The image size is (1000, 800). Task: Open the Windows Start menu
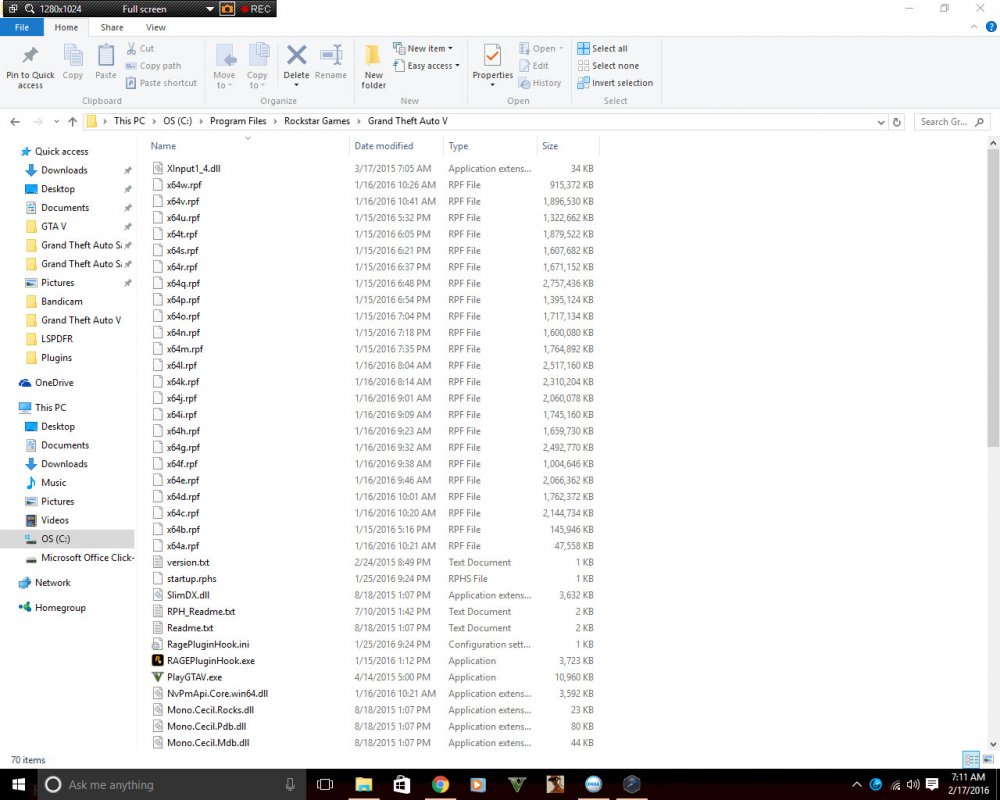coord(18,785)
